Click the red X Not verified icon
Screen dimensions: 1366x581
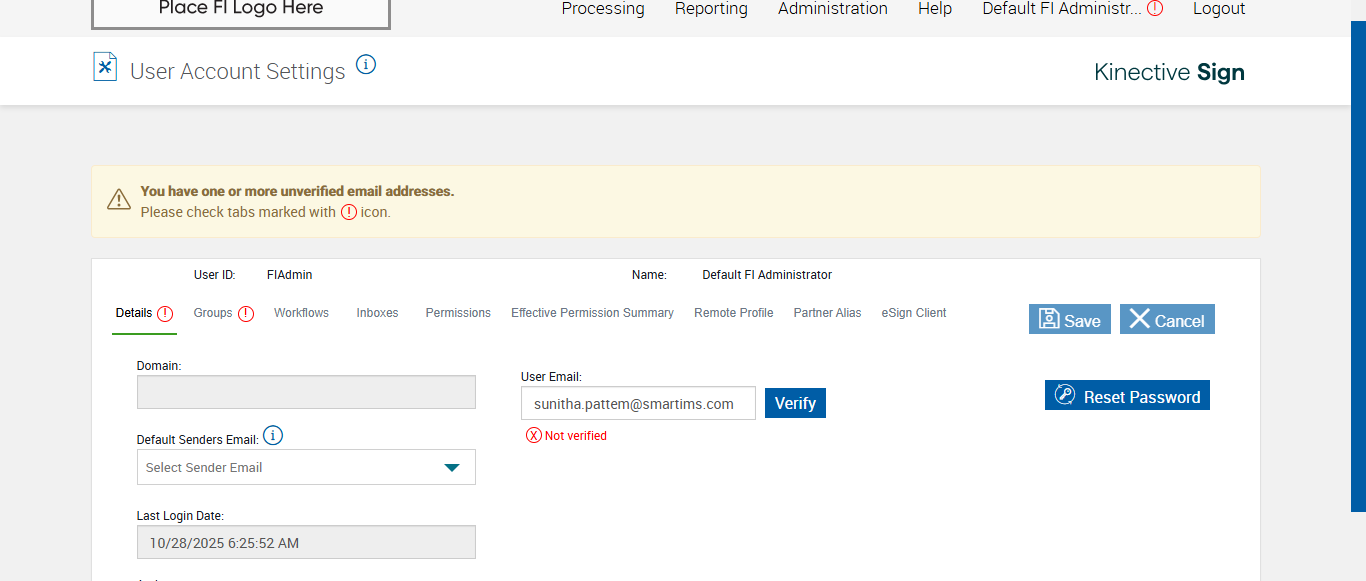coord(534,435)
